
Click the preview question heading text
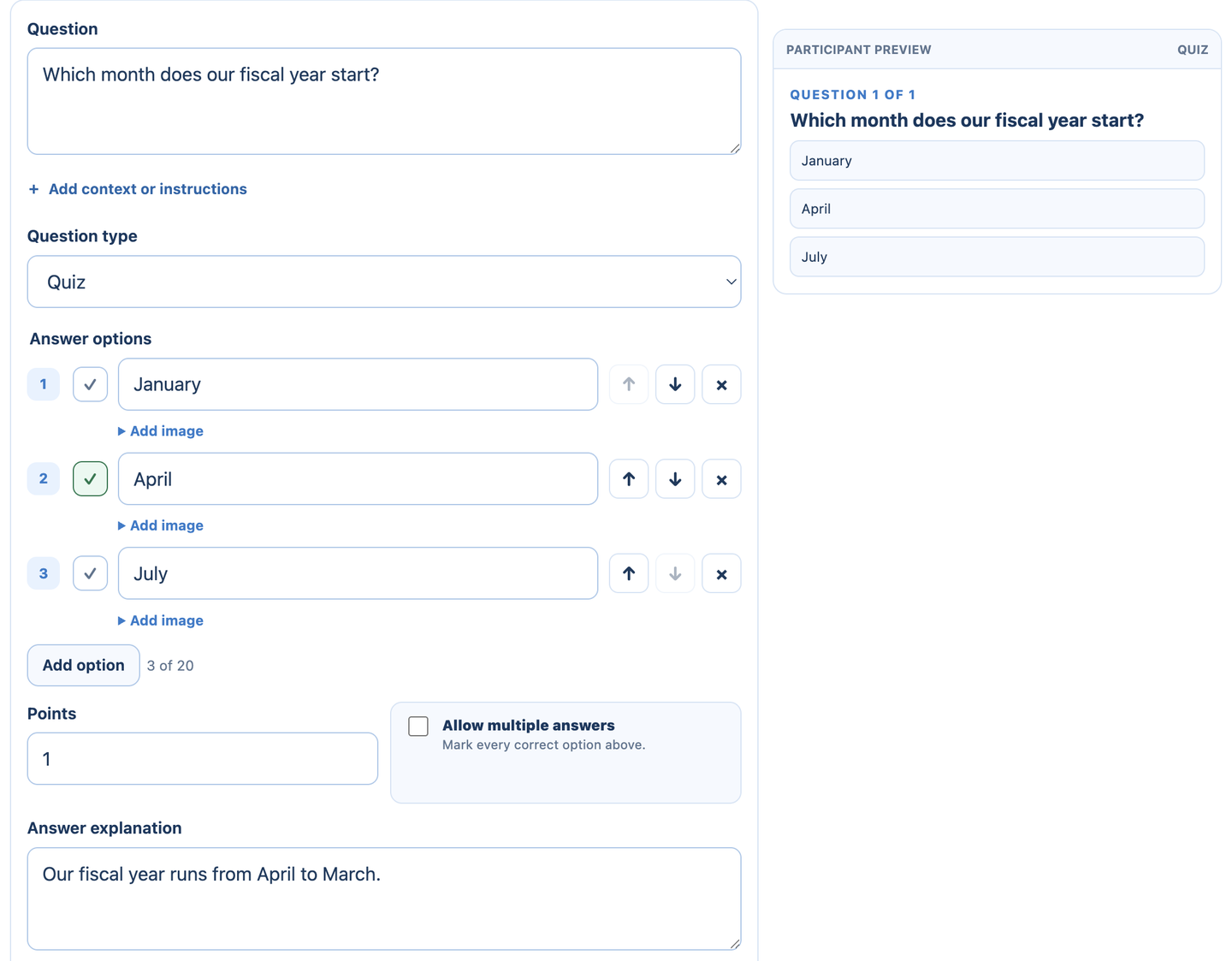tap(967, 121)
